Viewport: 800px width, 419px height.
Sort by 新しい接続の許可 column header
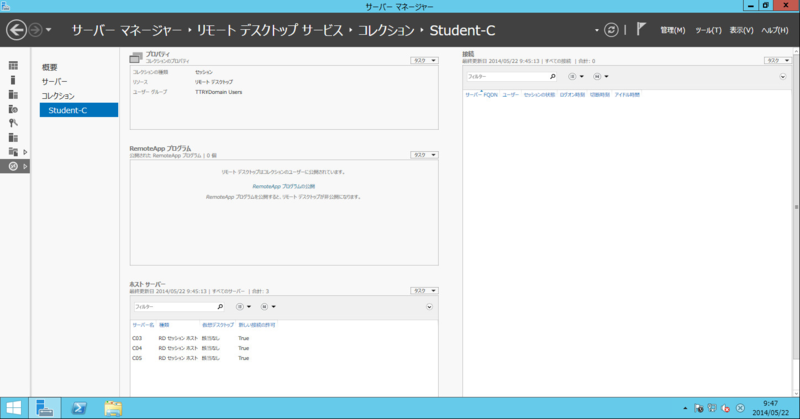click(257, 325)
